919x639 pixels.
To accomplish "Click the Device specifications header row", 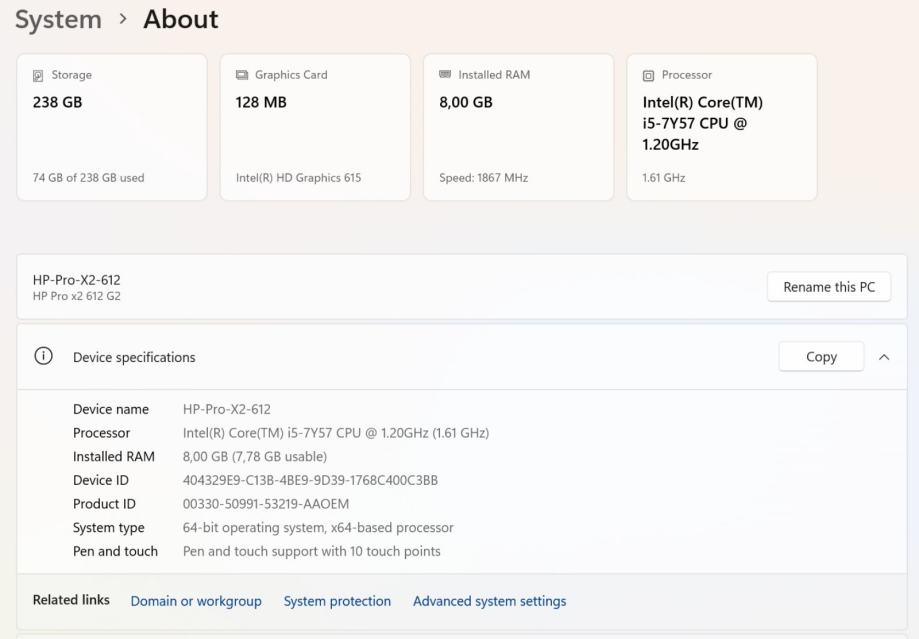I will click(x=400, y=357).
